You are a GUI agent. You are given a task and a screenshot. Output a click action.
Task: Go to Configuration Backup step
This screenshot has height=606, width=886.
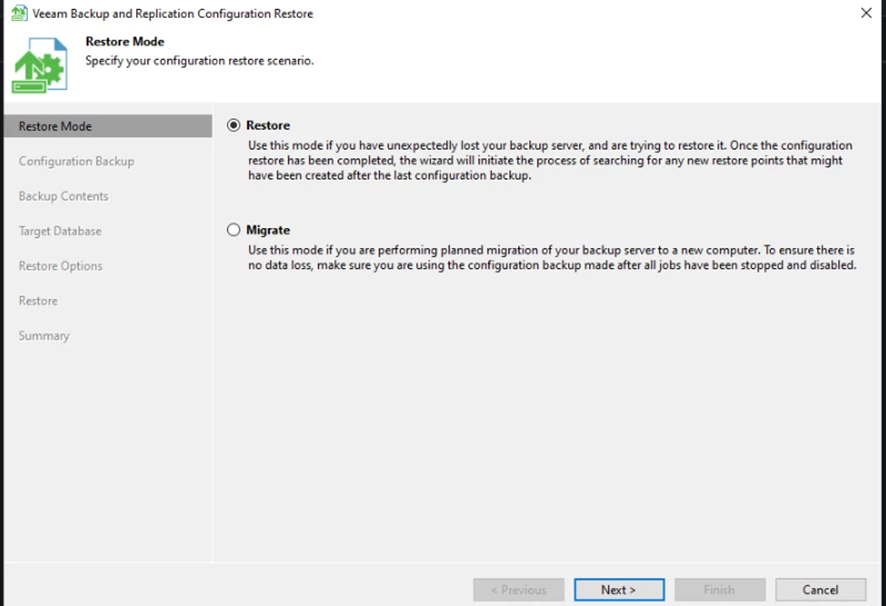(76, 161)
